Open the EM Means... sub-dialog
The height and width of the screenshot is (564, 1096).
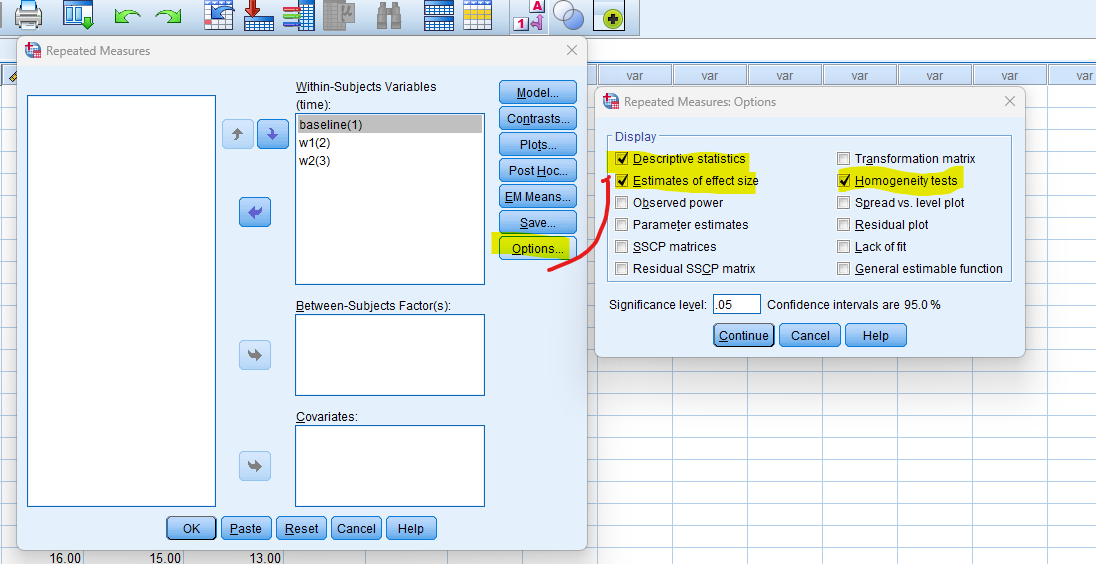point(538,196)
